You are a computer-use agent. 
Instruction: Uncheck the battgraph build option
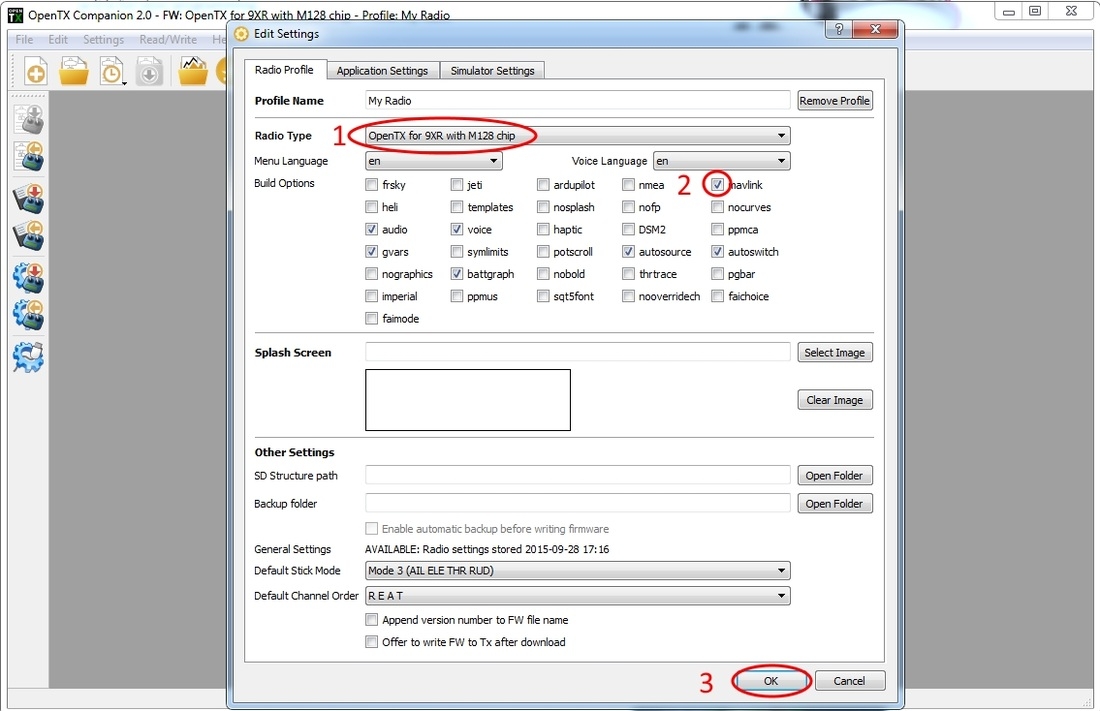click(457, 274)
